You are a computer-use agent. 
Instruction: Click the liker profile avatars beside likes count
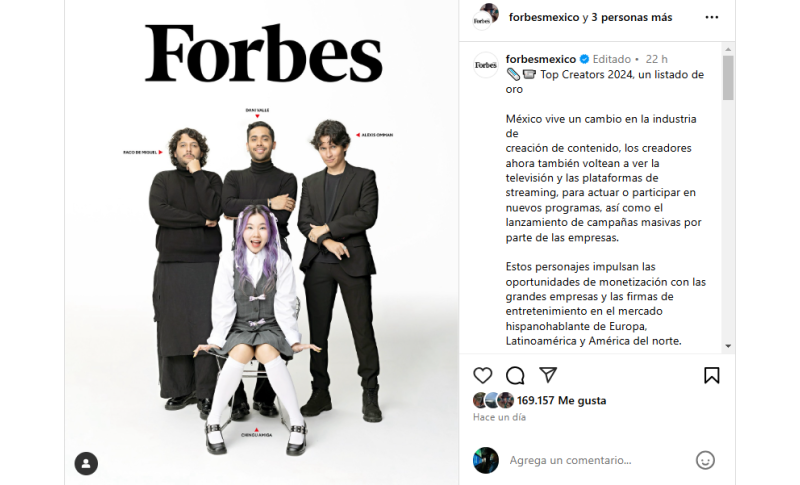click(x=493, y=400)
